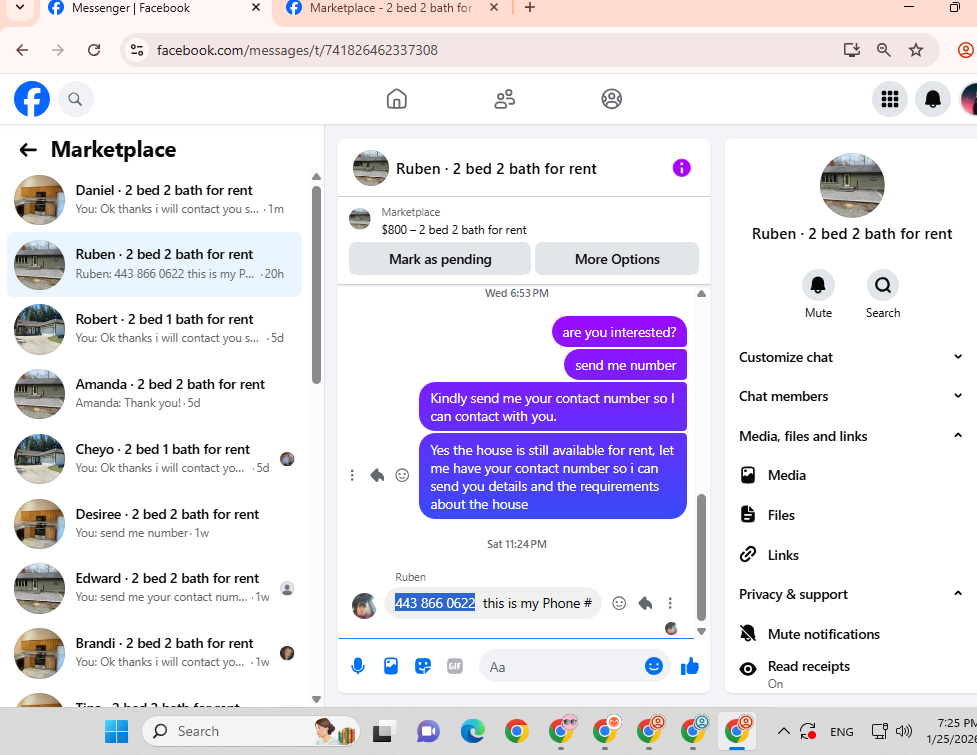Screen dimensions: 977x755
Task: Attach a photo using the image icon
Action: click(x=391, y=667)
